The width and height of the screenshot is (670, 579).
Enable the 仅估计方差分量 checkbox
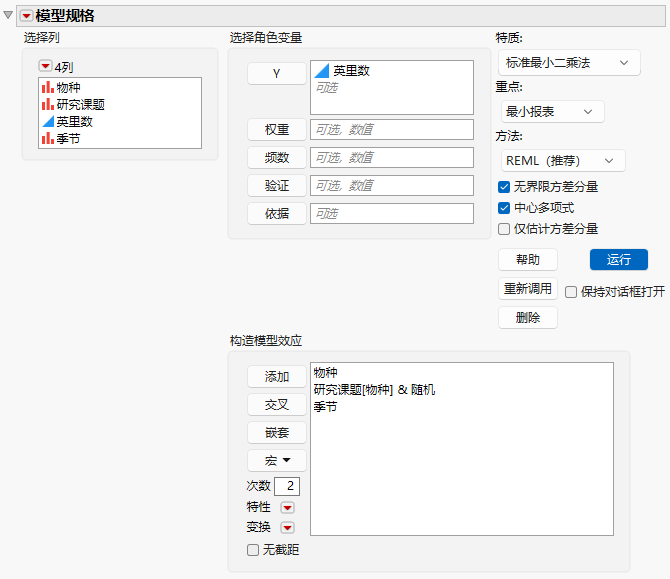pyautogui.click(x=504, y=229)
